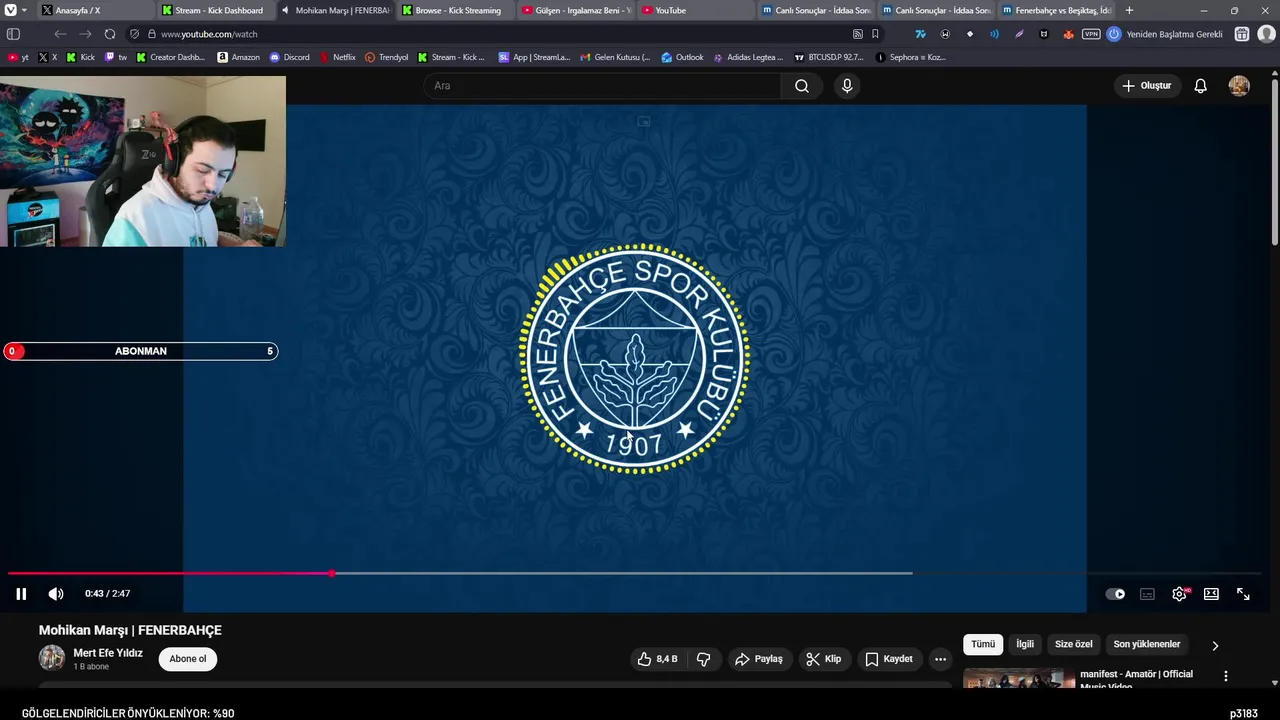
Task: Dislike the video with thumbs down
Action: coord(703,659)
